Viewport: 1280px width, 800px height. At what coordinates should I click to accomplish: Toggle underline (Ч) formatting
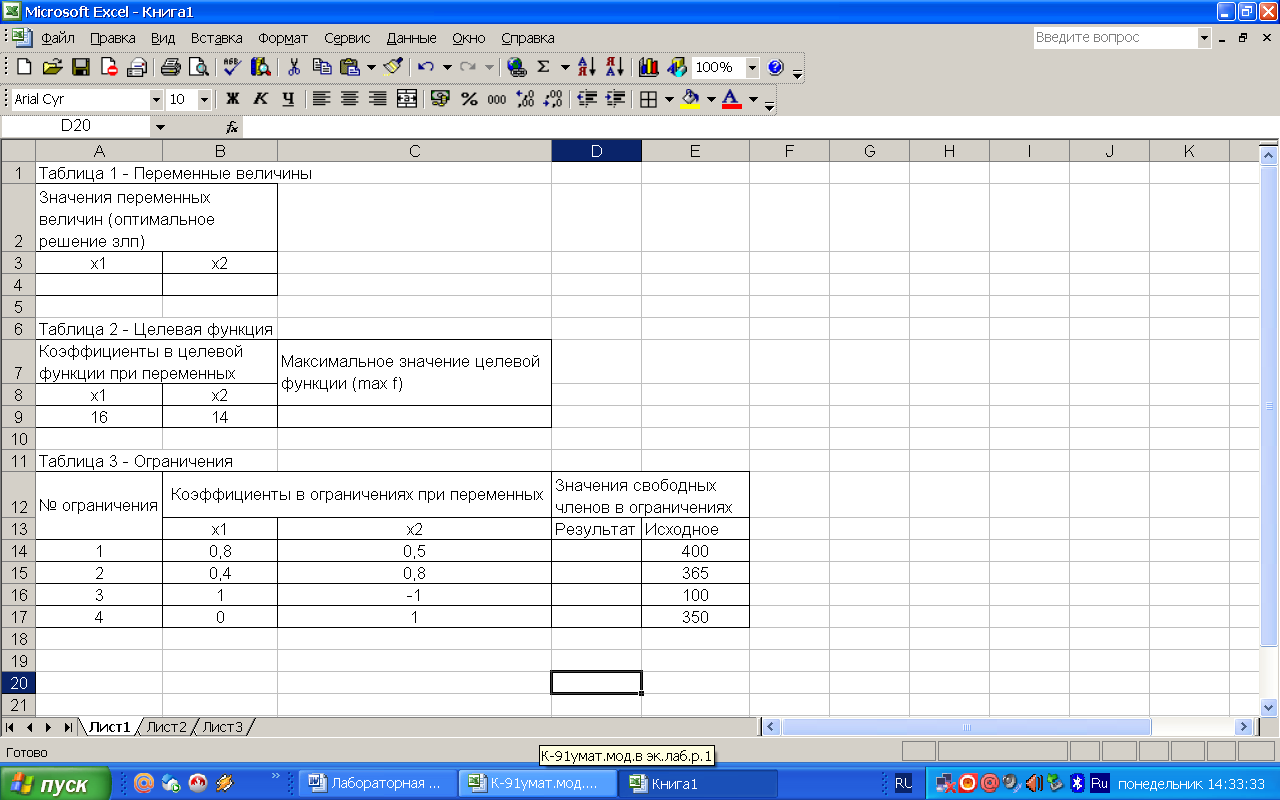[x=289, y=99]
